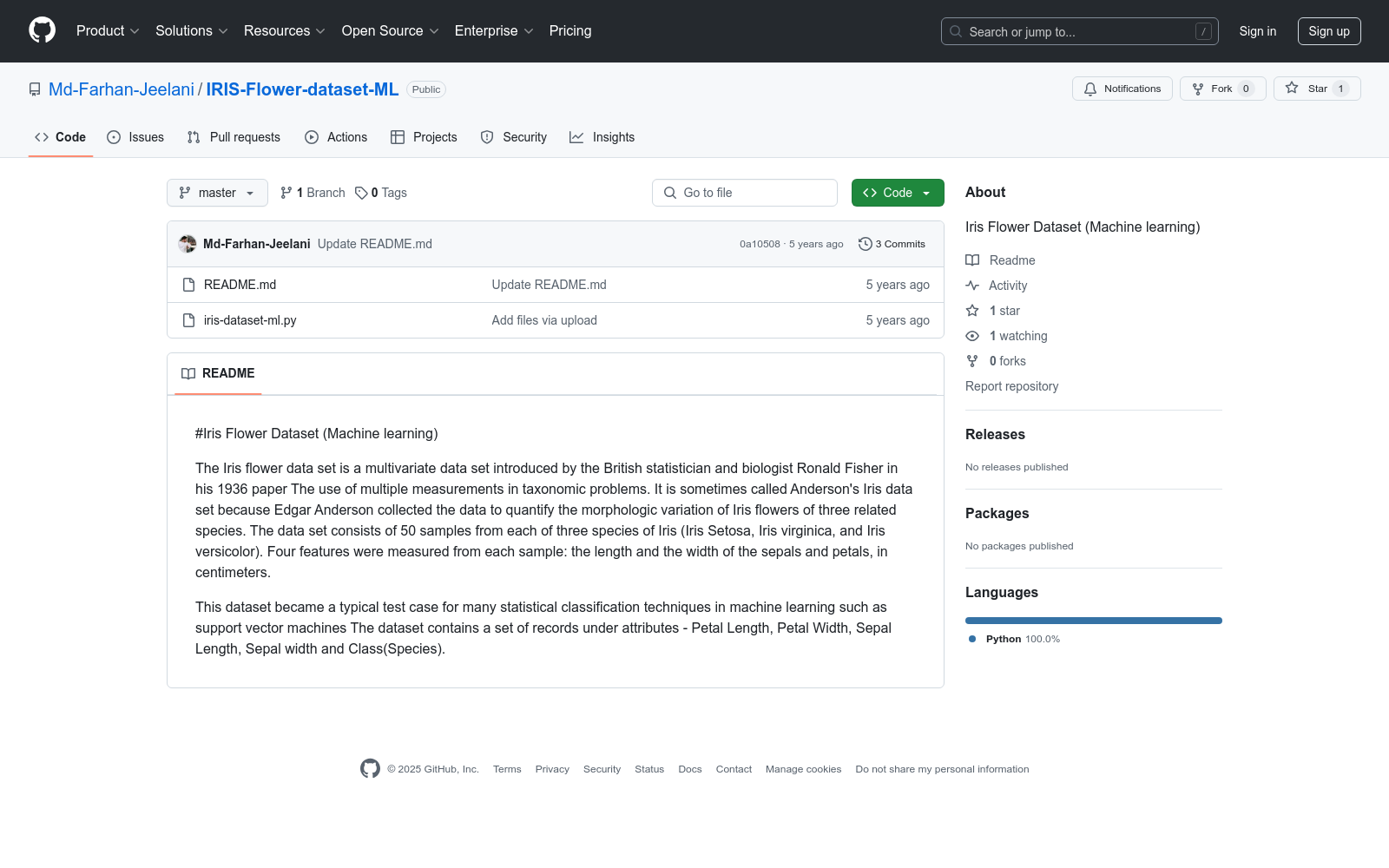This screenshot has width=1389, height=868.
Task: Click the Add files via upload commit message
Action: 544,320
